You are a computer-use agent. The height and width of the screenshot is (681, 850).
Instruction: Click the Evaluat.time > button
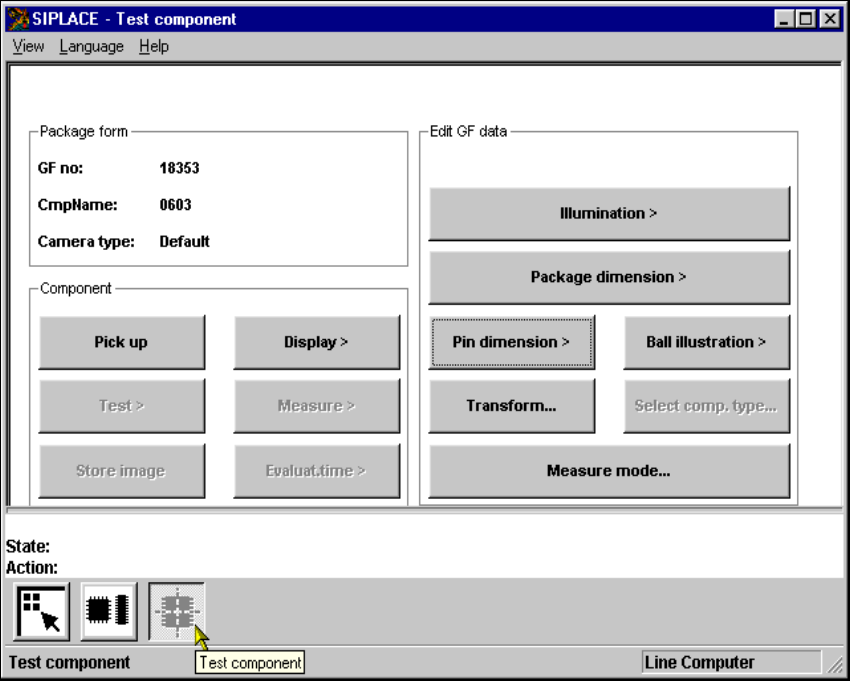[x=317, y=471]
